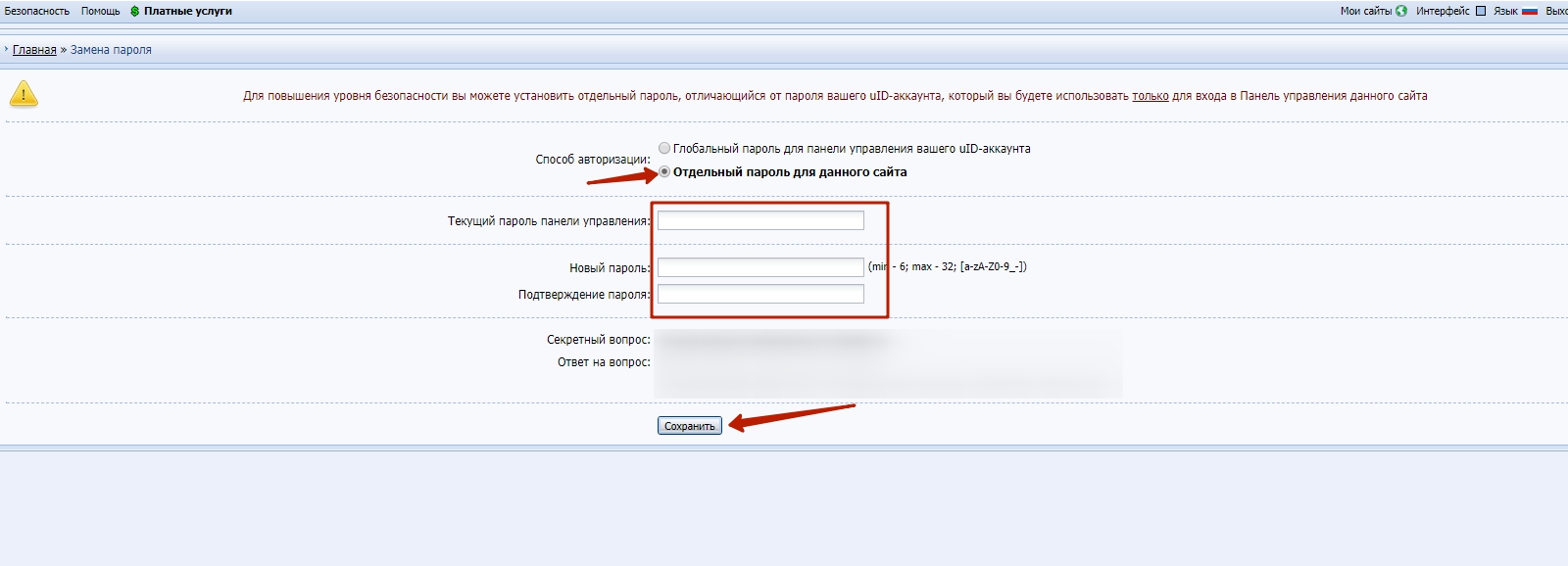Click the Подтверждение пароля input field

point(760,295)
